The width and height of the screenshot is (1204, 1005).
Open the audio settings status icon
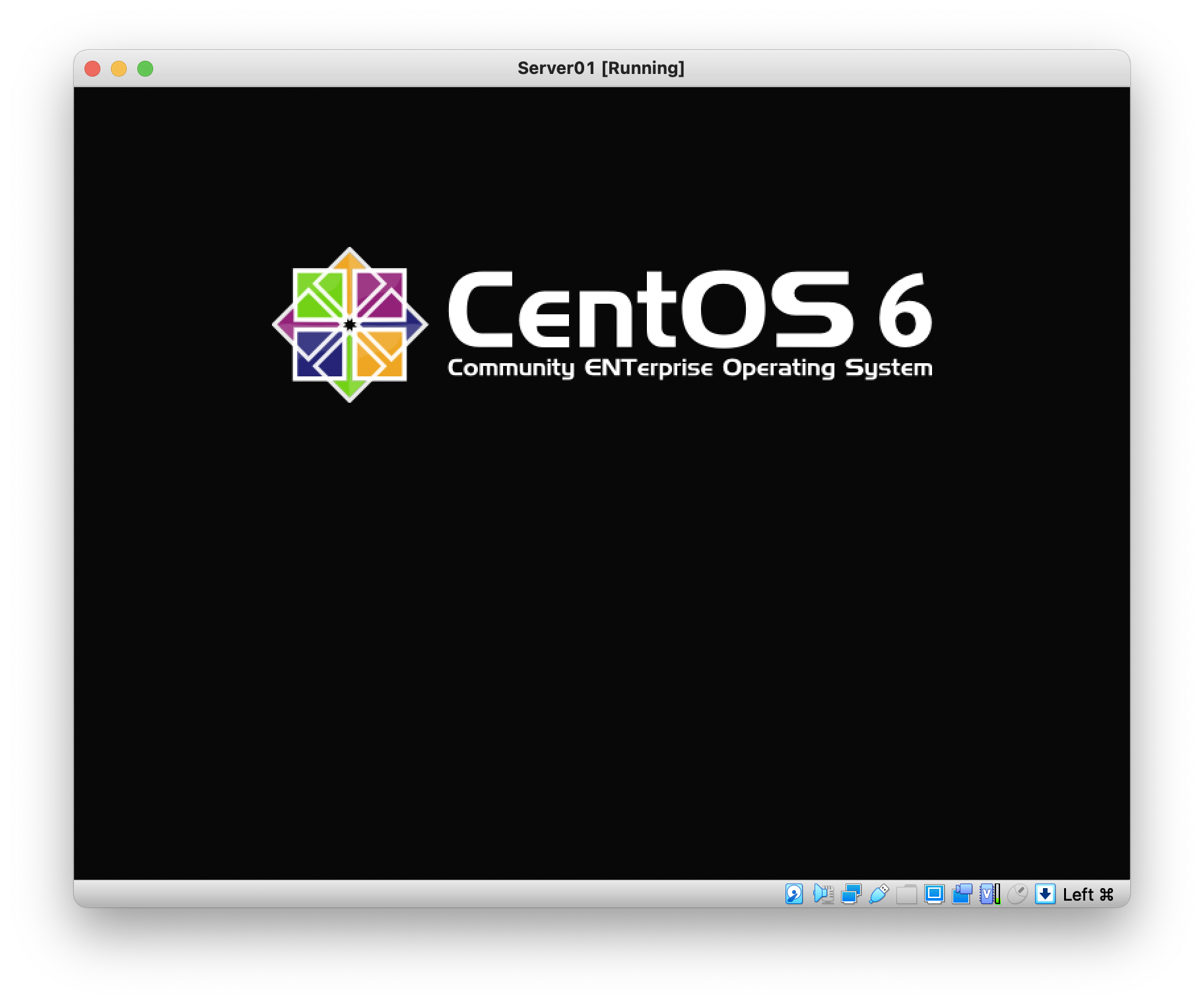pos(823,894)
